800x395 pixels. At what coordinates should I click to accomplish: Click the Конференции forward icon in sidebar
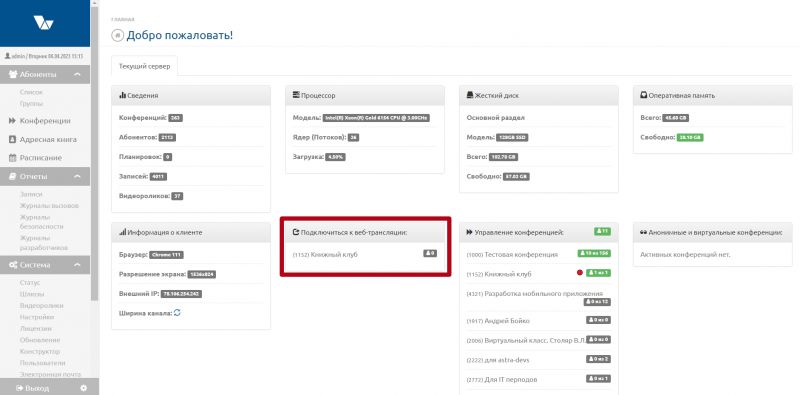[13, 121]
